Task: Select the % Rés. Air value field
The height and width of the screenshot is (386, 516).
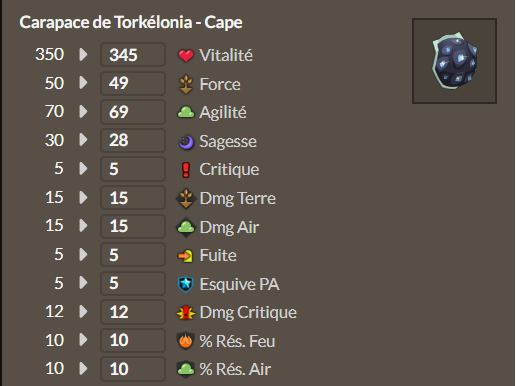Action: point(133,369)
